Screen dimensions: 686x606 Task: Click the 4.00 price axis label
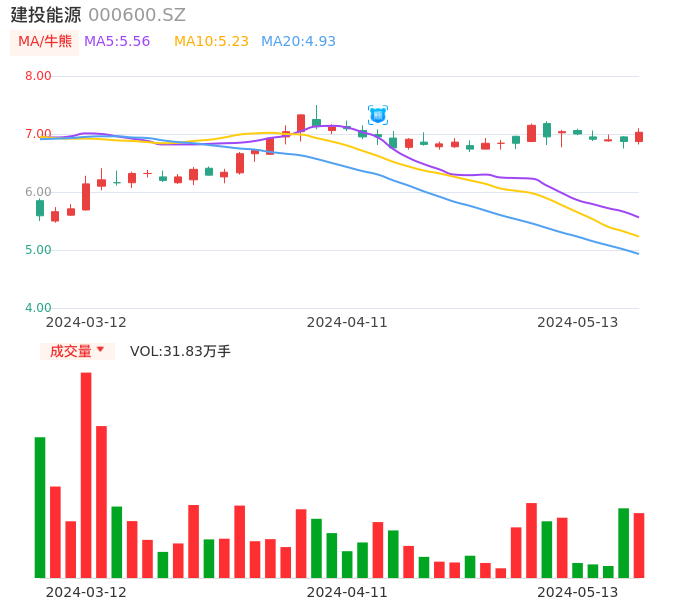tap(38, 308)
